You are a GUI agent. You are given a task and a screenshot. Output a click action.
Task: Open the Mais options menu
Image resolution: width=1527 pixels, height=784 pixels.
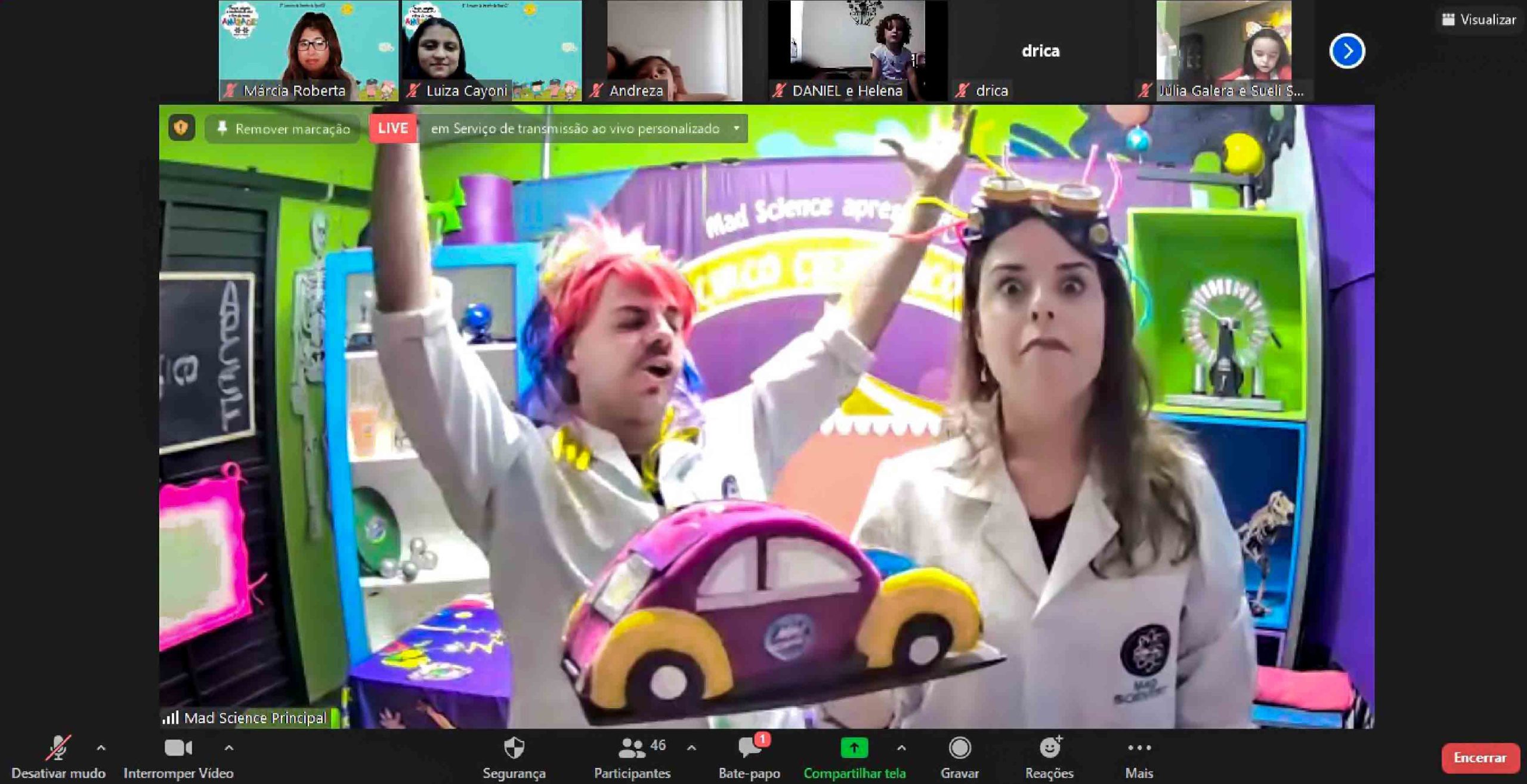point(1139,756)
